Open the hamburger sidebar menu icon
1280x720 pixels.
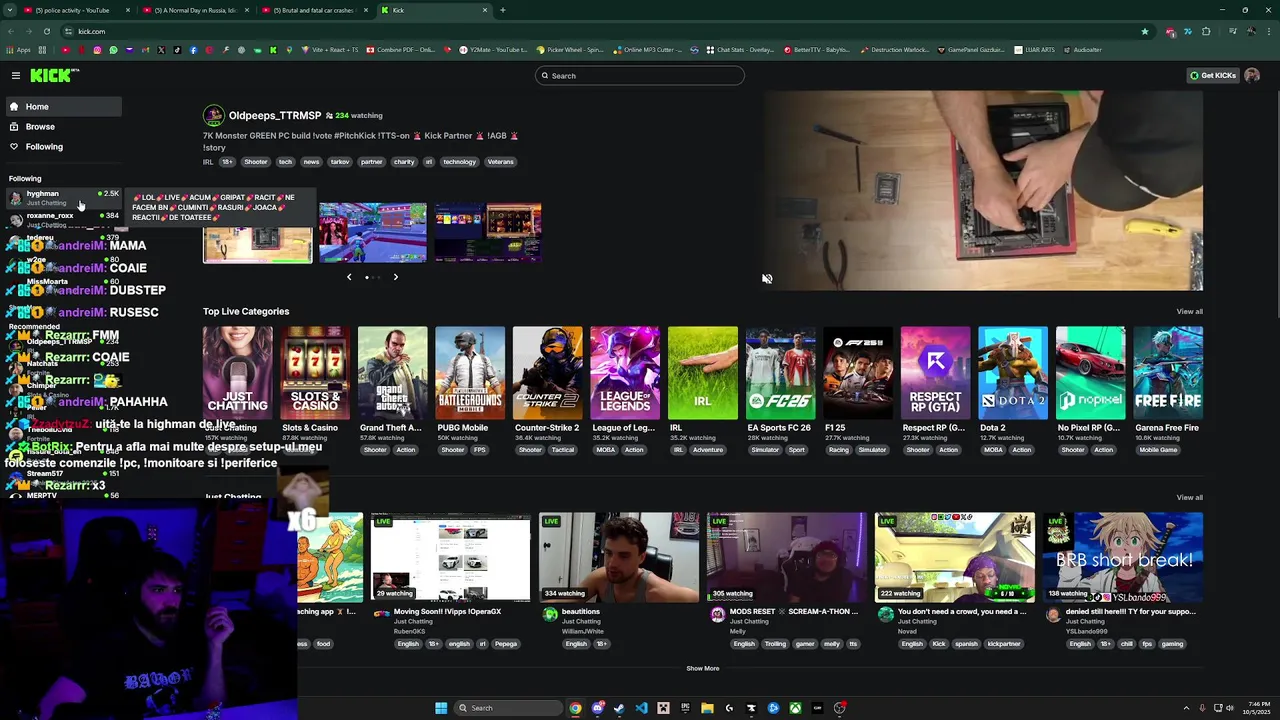click(16, 76)
